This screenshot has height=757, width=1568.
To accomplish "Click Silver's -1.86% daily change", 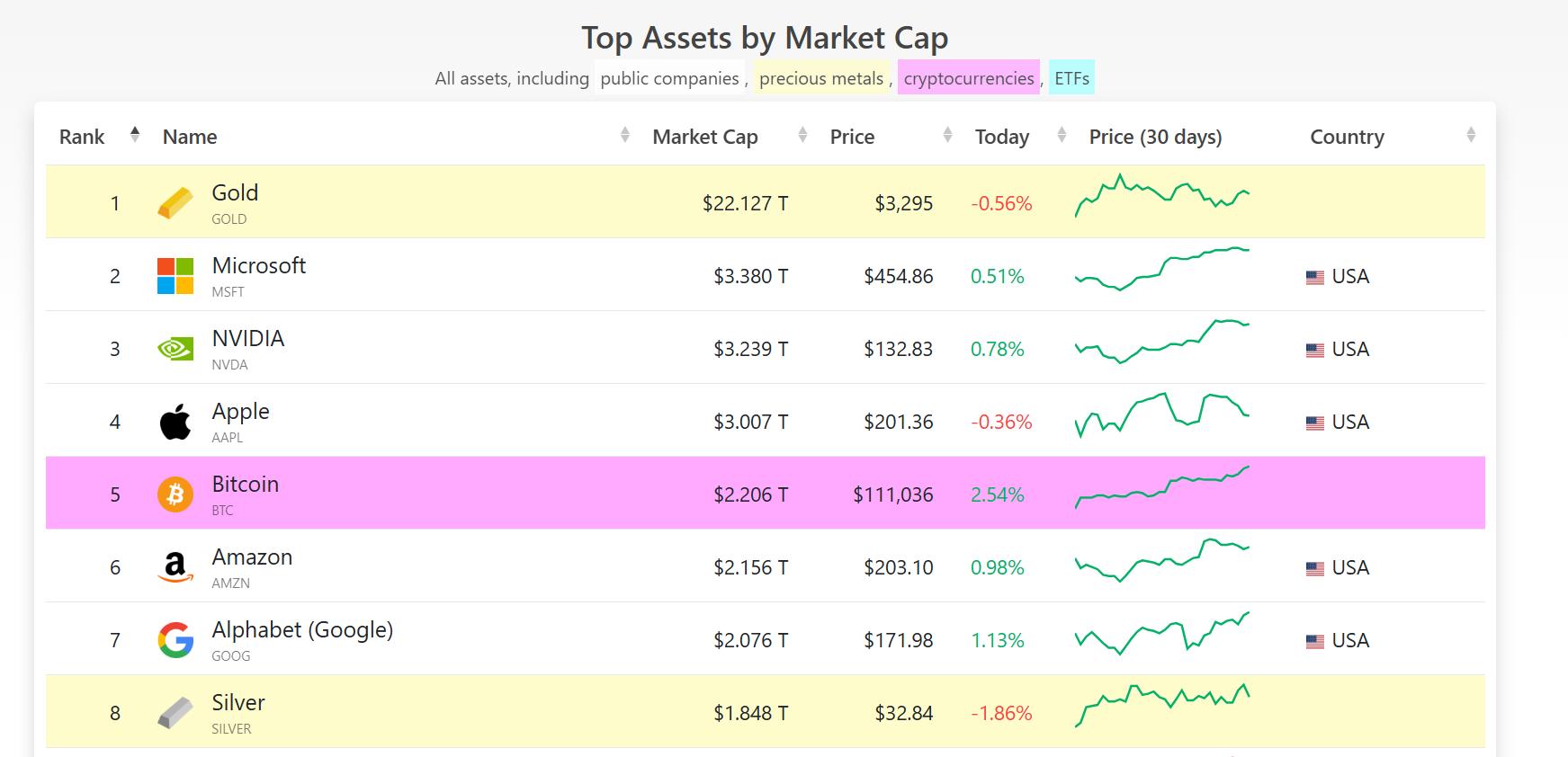I will point(1001,713).
